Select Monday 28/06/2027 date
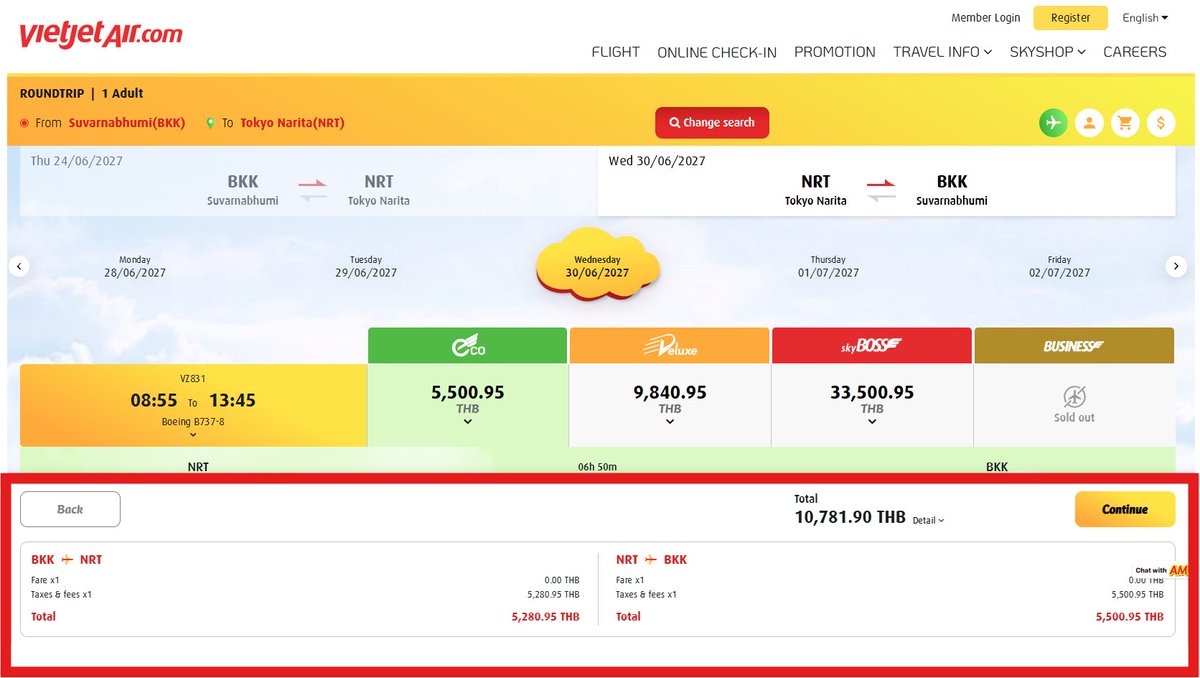 pyautogui.click(x=135, y=267)
